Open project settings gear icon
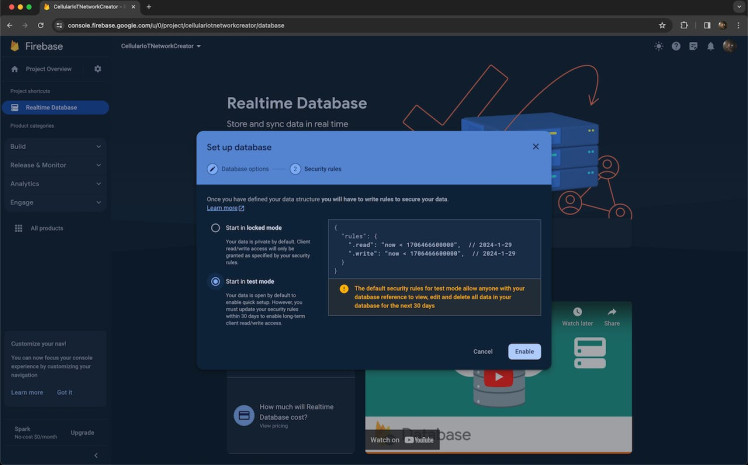 (x=97, y=69)
